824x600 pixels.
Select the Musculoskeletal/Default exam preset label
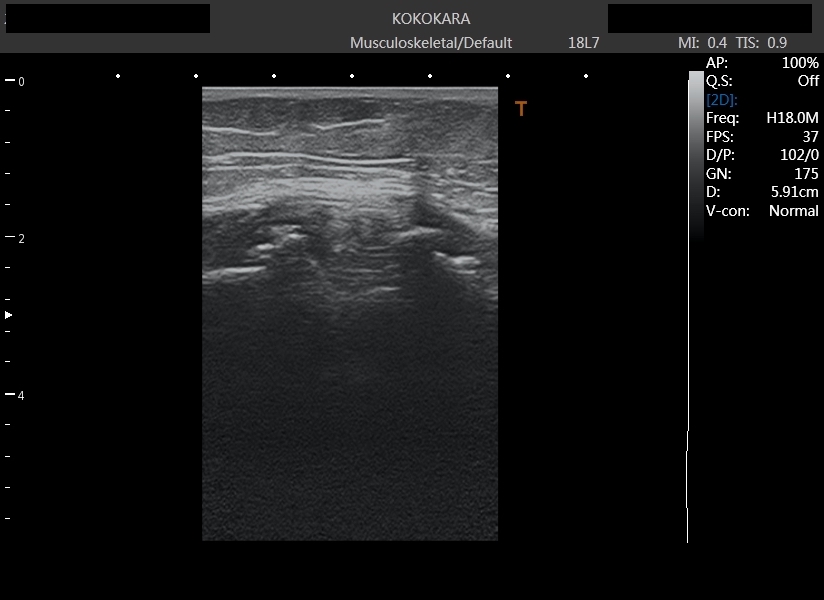[431, 43]
